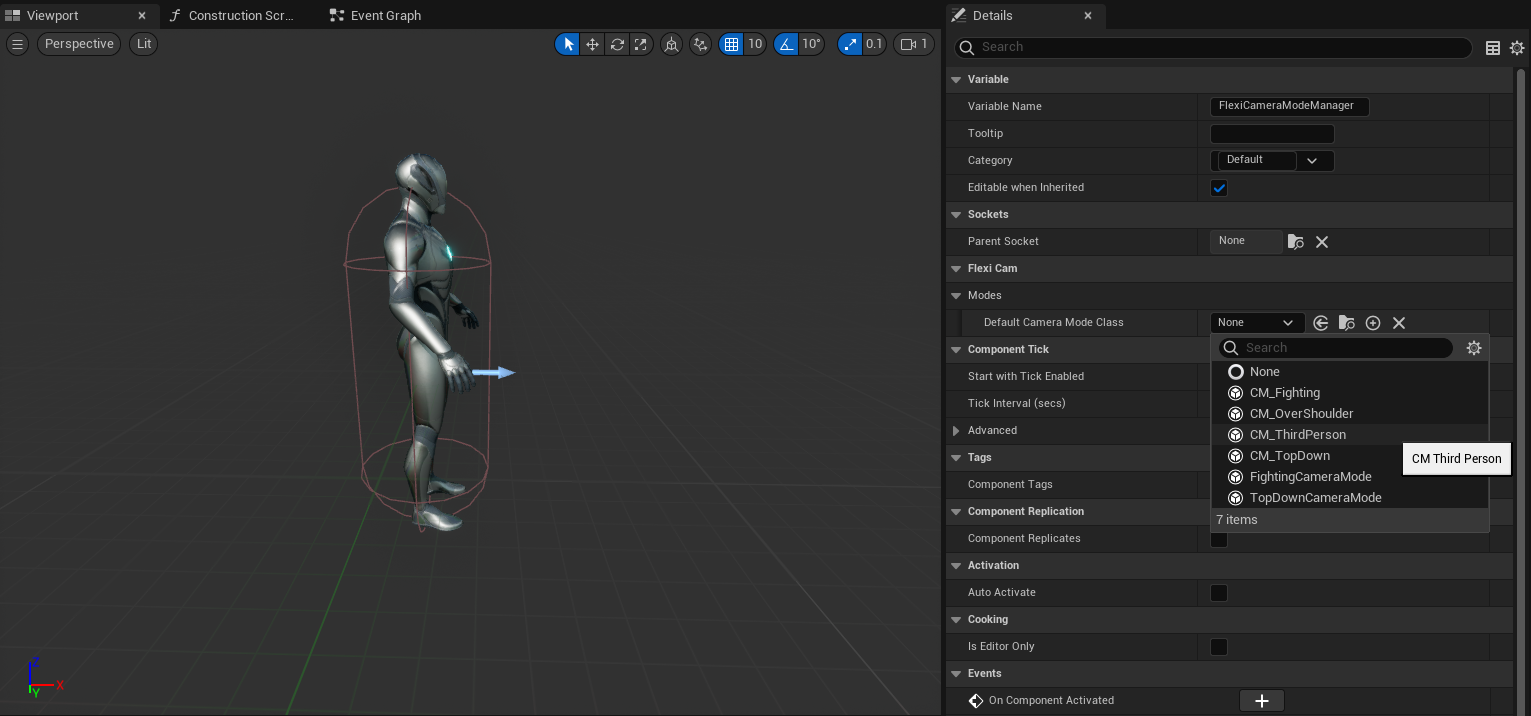The image size is (1531, 716).
Task: Select the rotate gizmo tool
Action: point(617,44)
